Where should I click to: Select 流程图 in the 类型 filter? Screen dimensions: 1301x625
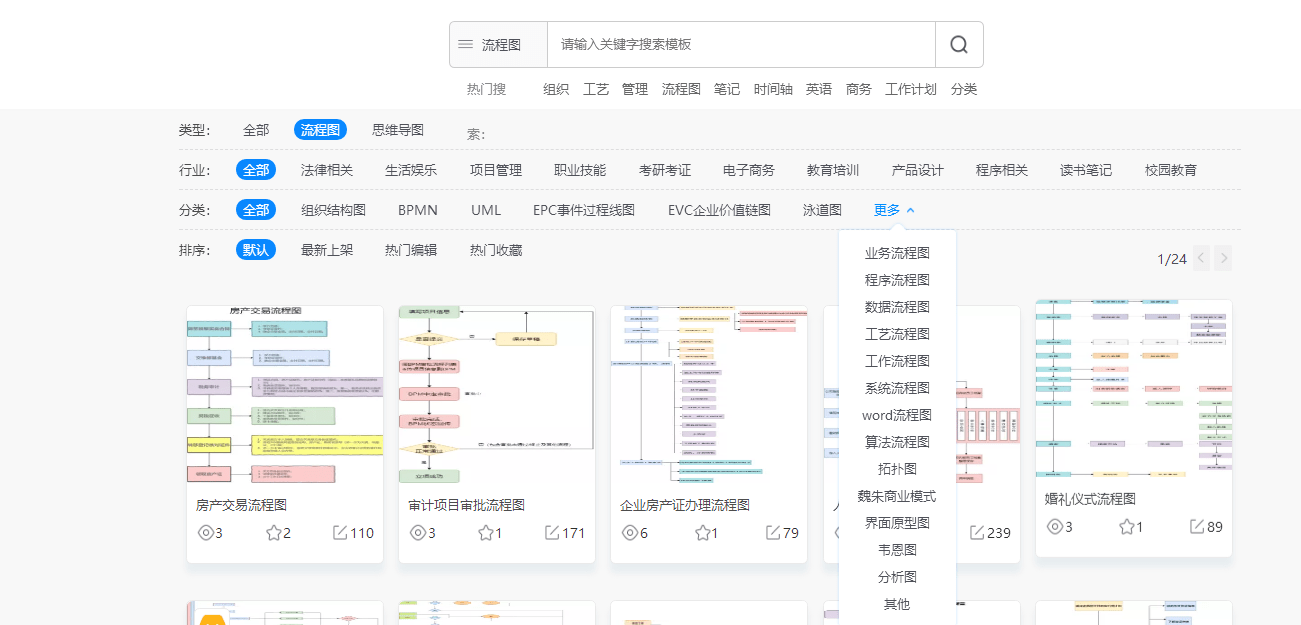click(x=320, y=130)
